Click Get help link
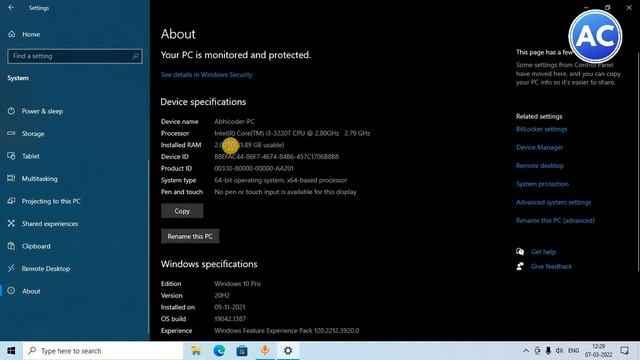This screenshot has height=360, width=640. [x=543, y=252]
